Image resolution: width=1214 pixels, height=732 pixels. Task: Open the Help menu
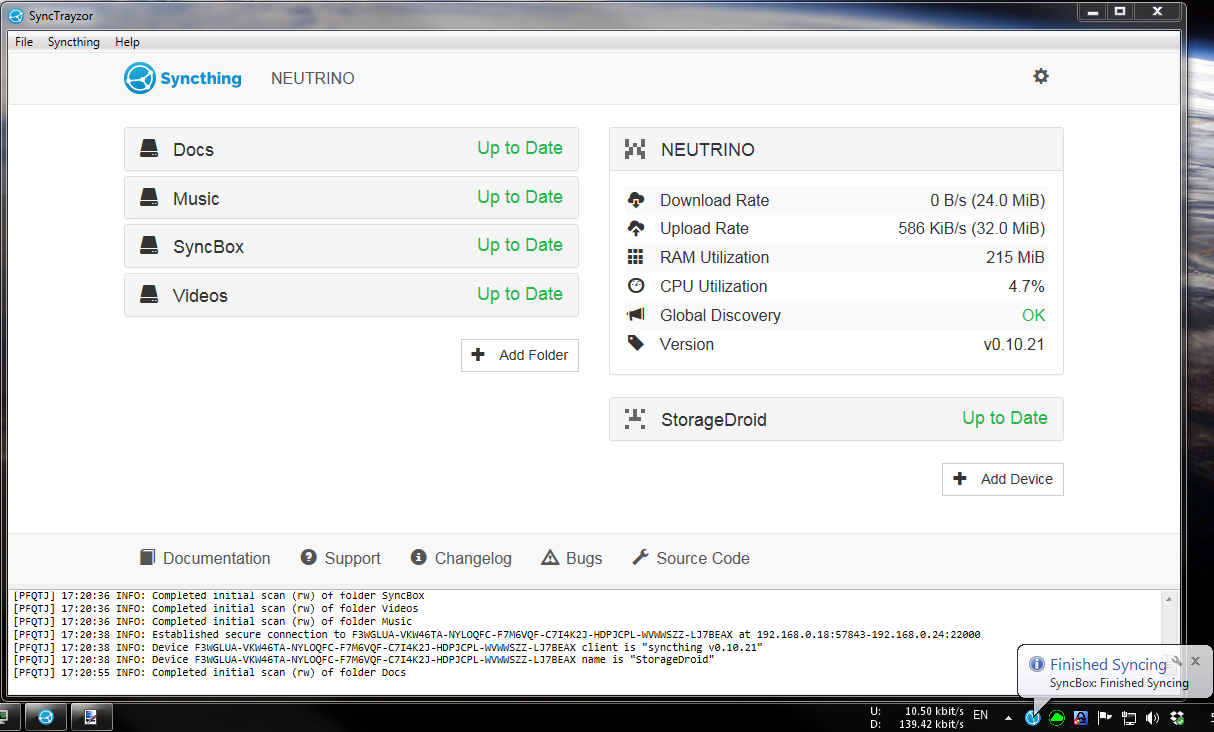point(127,42)
